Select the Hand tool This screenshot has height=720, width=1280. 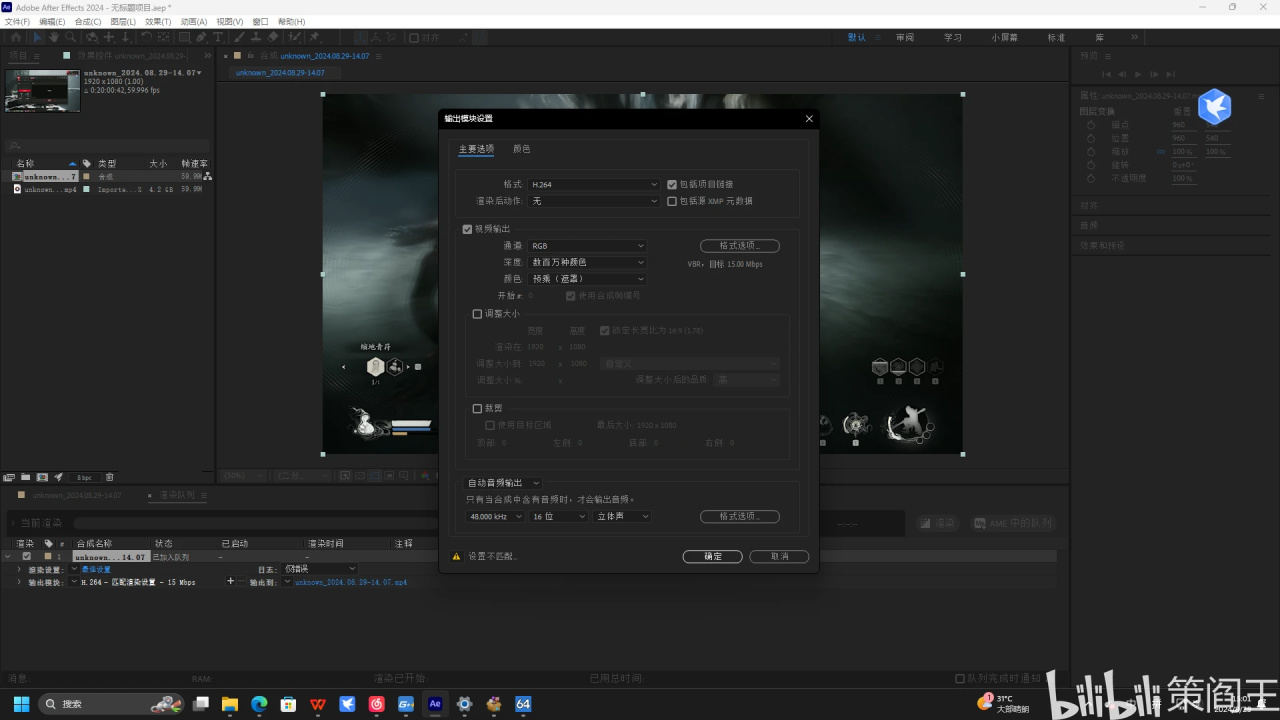(54, 37)
